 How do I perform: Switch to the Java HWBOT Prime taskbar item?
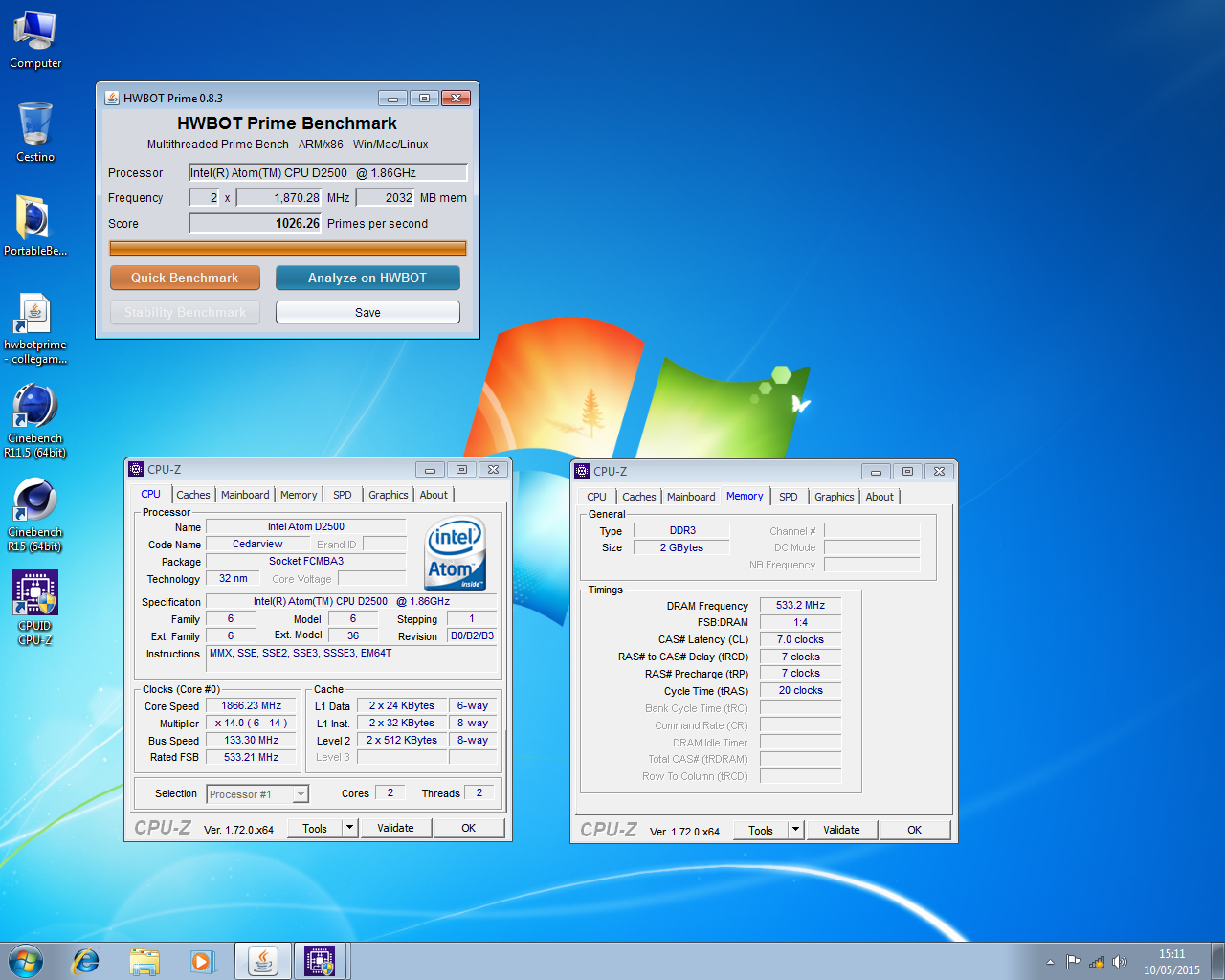[263, 961]
